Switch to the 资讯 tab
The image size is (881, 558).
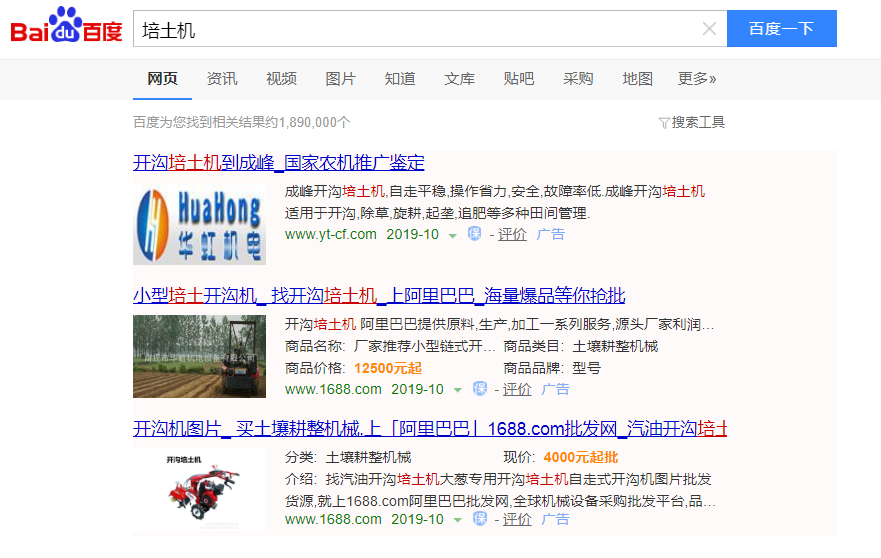[222, 79]
